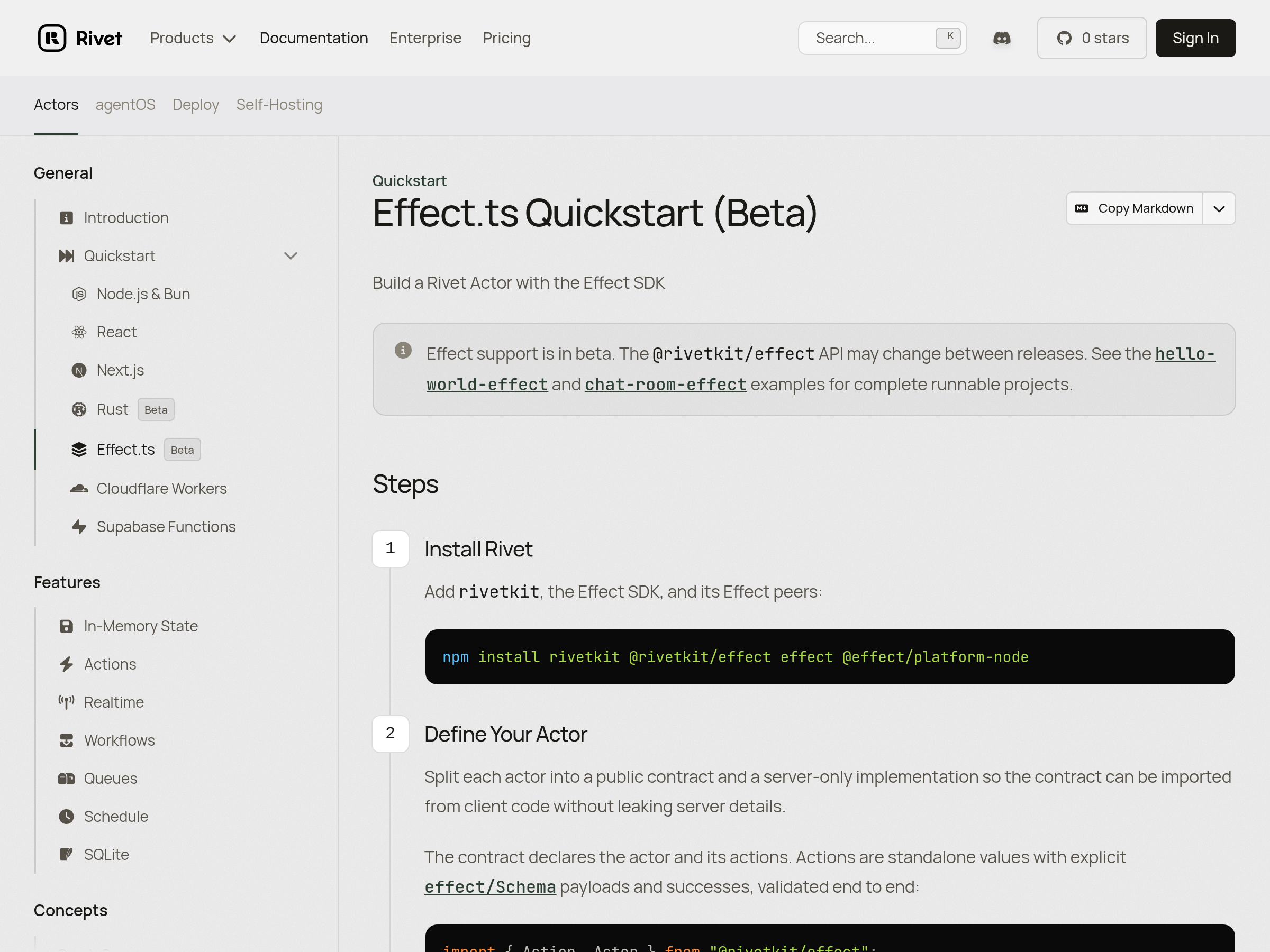Click the Next.js N icon
Screen dimensions: 1270x952
[79, 370]
